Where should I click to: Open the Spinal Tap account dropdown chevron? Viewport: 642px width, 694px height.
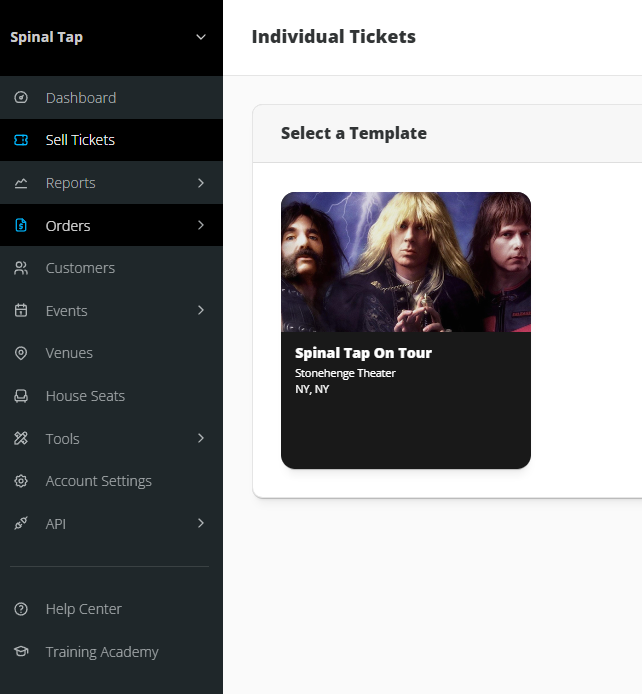(x=201, y=37)
